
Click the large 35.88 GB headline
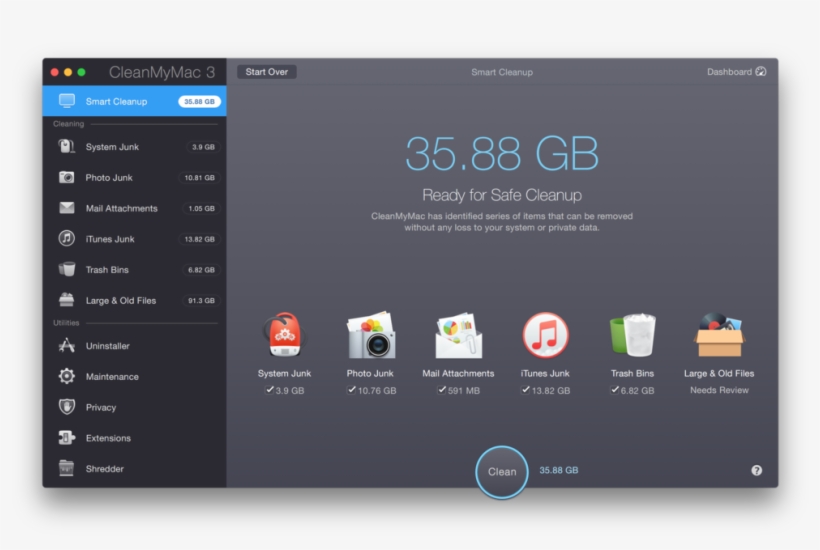(x=502, y=153)
